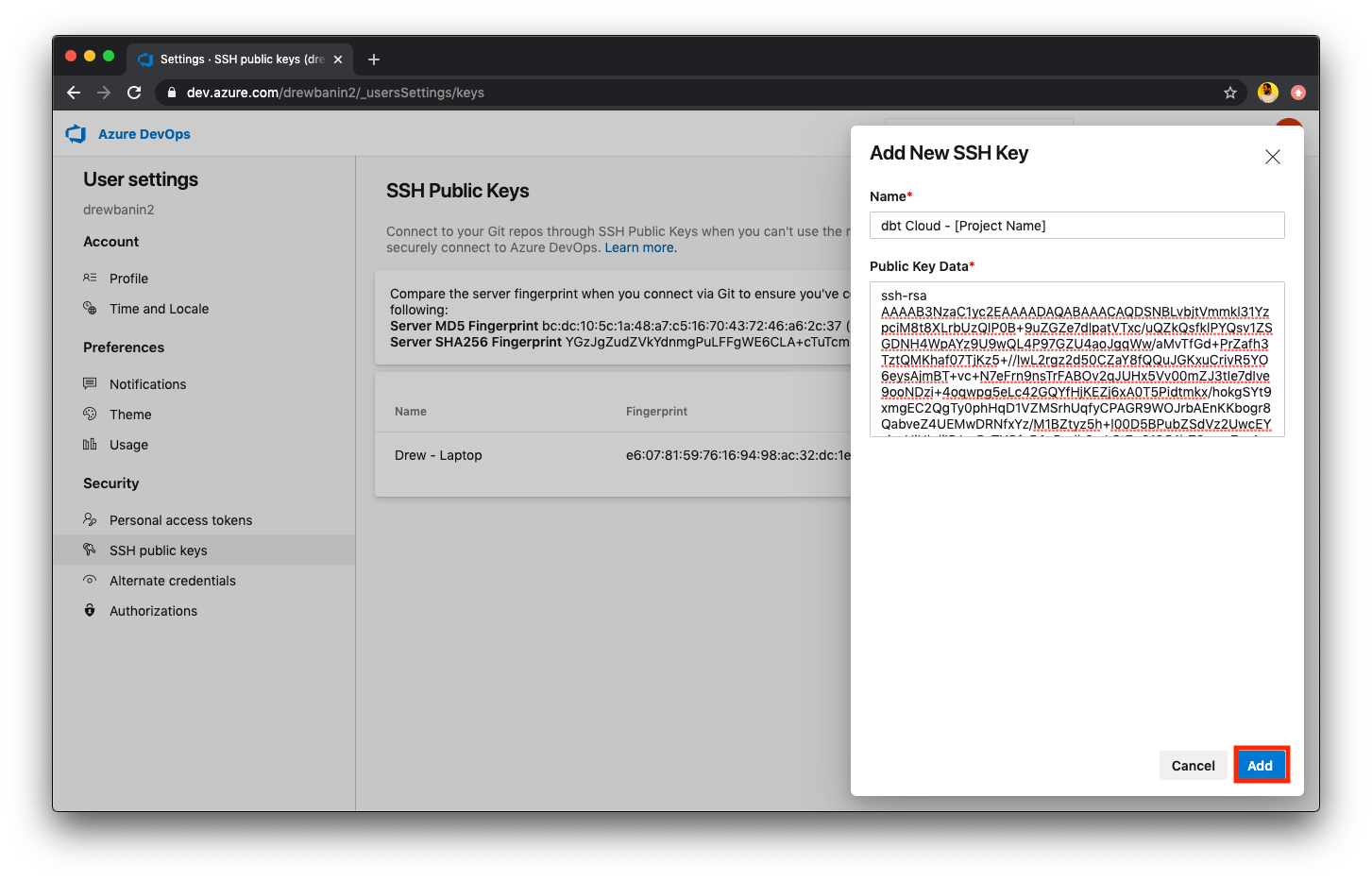Click the Notifications bell icon
Viewport: 1372px width, 881px height.
(x=90, y=383)
